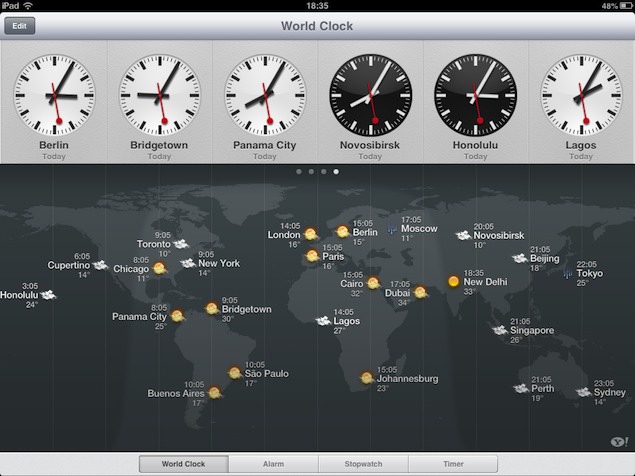The image size is (635, 476).
Task: Tap the Bridgetown analog clock face
Action: pyautogui.click(x=160, y=95)
